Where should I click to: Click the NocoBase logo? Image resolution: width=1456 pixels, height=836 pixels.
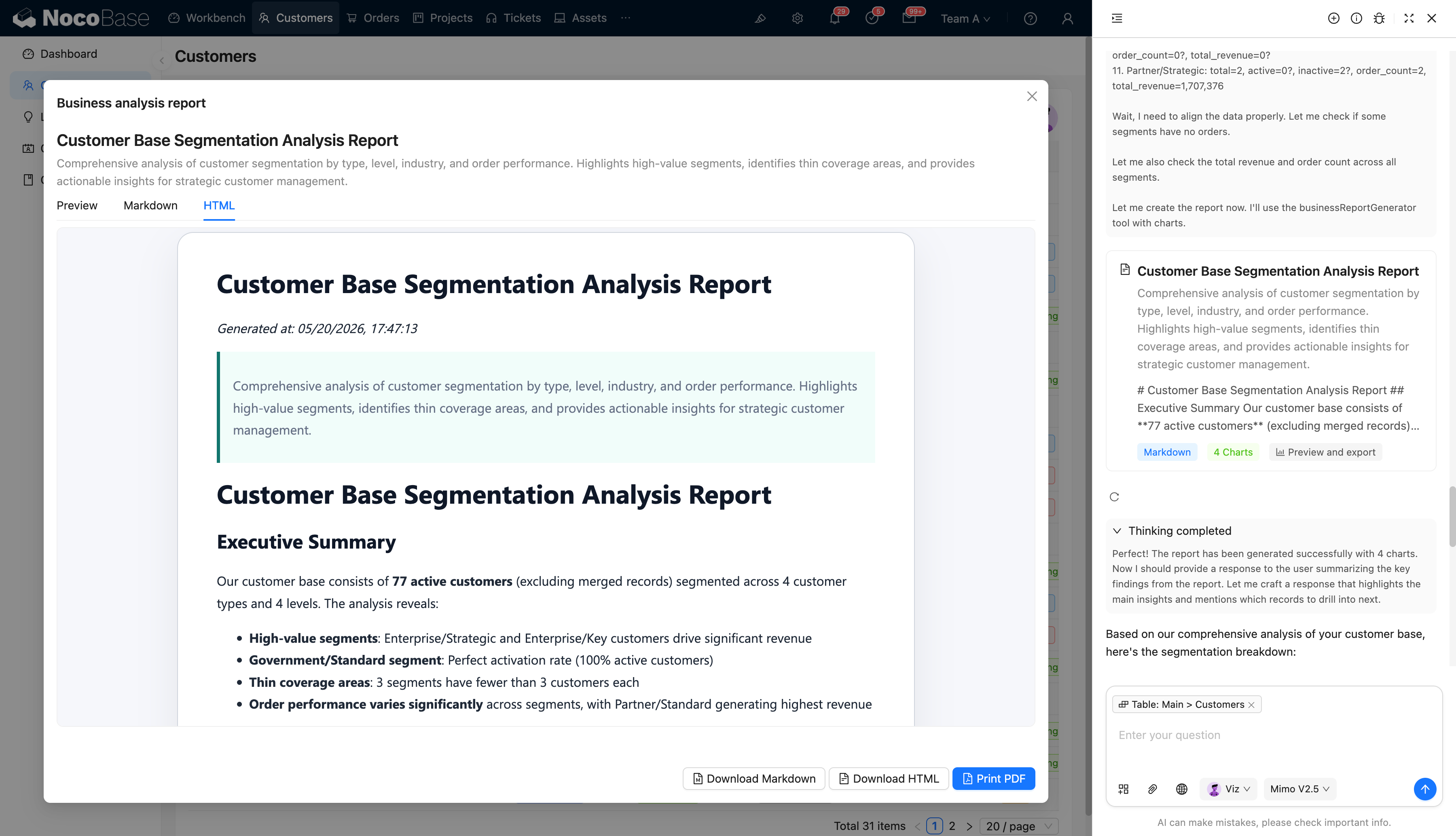click(80, 18)
